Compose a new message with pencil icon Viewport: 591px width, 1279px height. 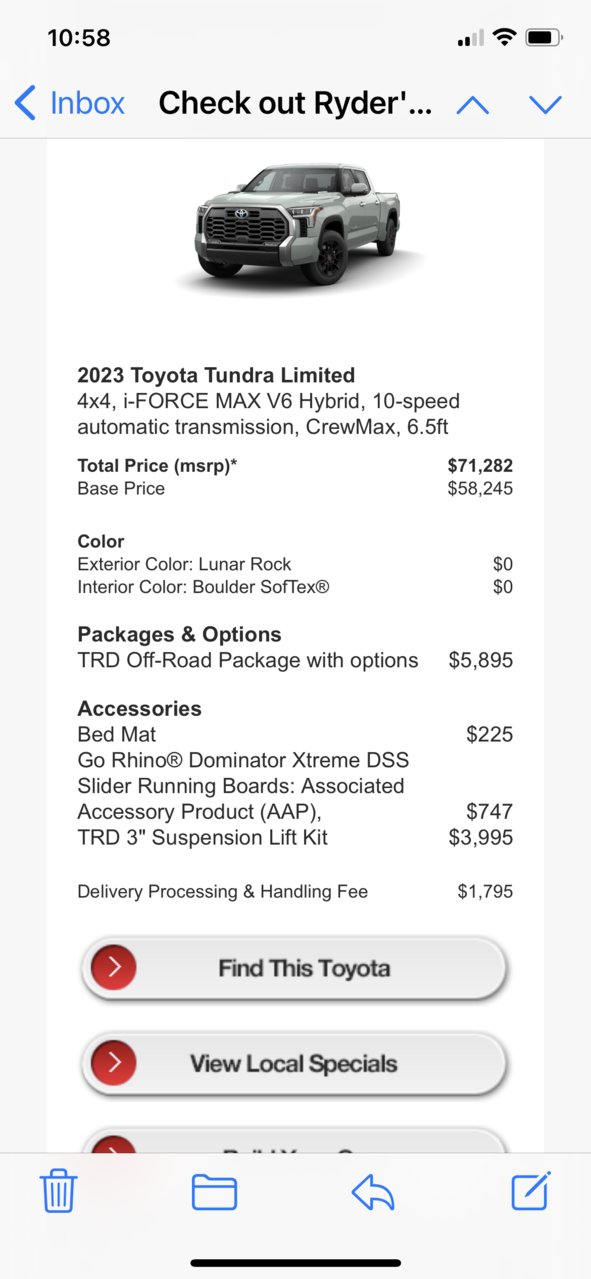(x=531, y=1190)
